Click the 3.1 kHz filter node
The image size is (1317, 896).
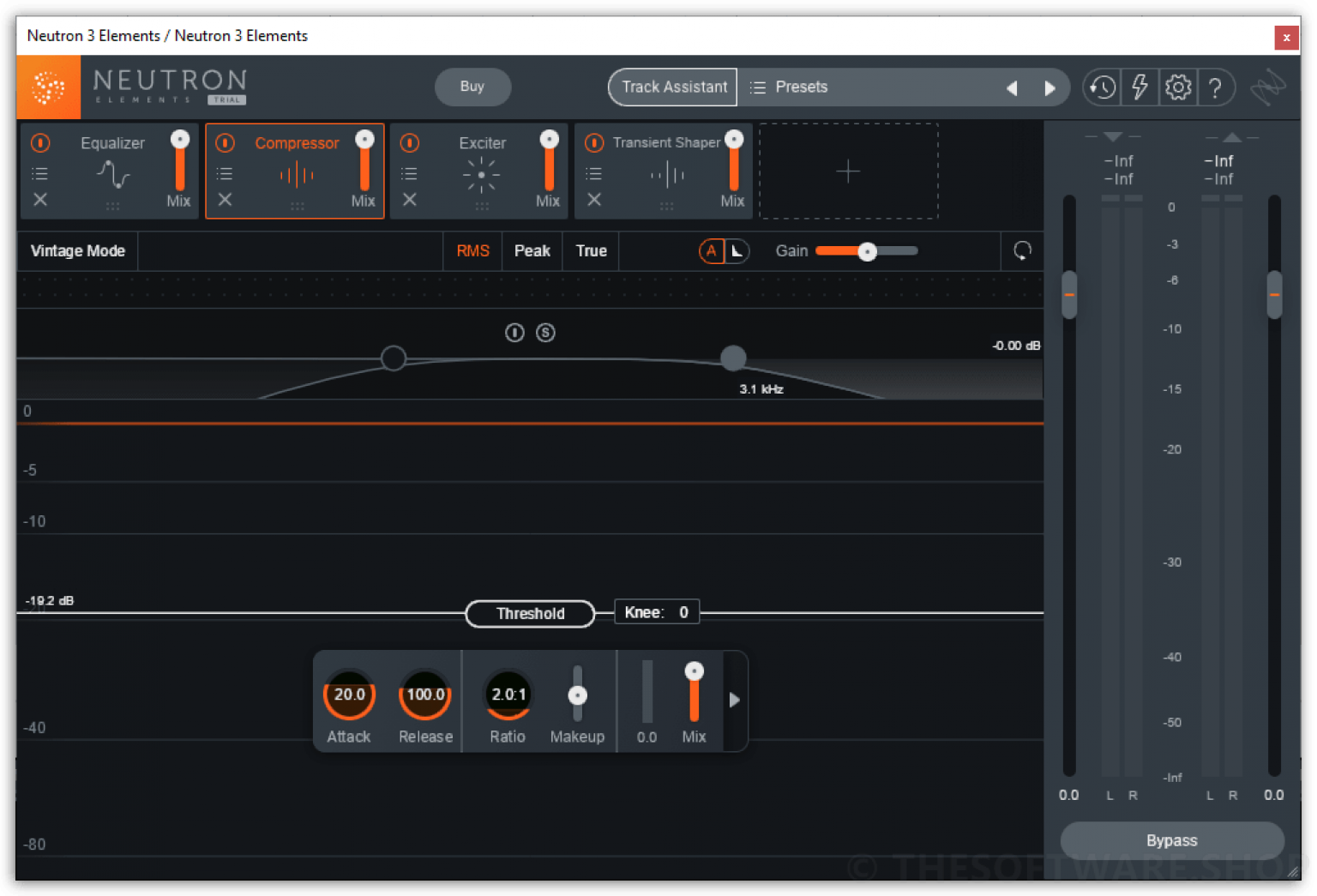click(733, 358)
